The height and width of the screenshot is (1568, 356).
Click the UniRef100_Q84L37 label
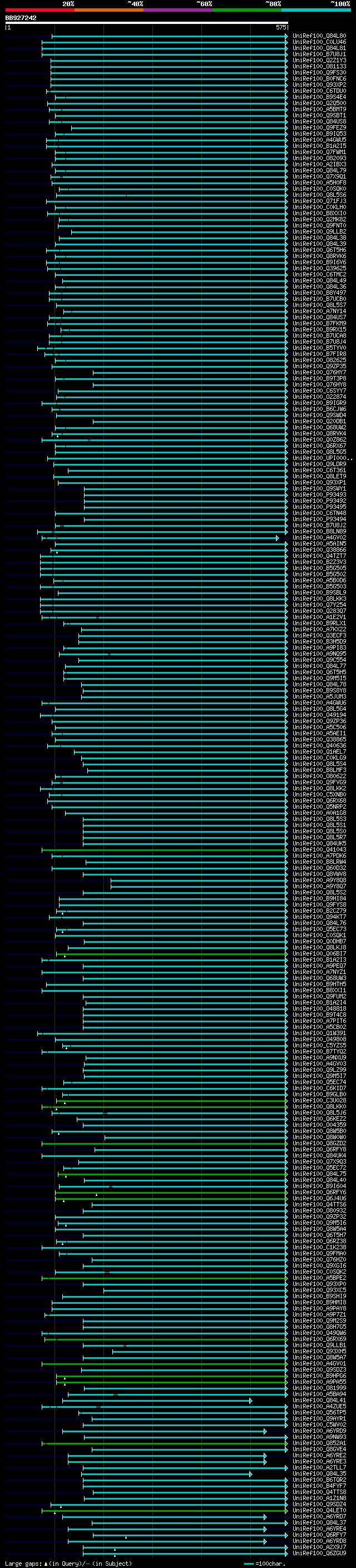point(319,1522)
